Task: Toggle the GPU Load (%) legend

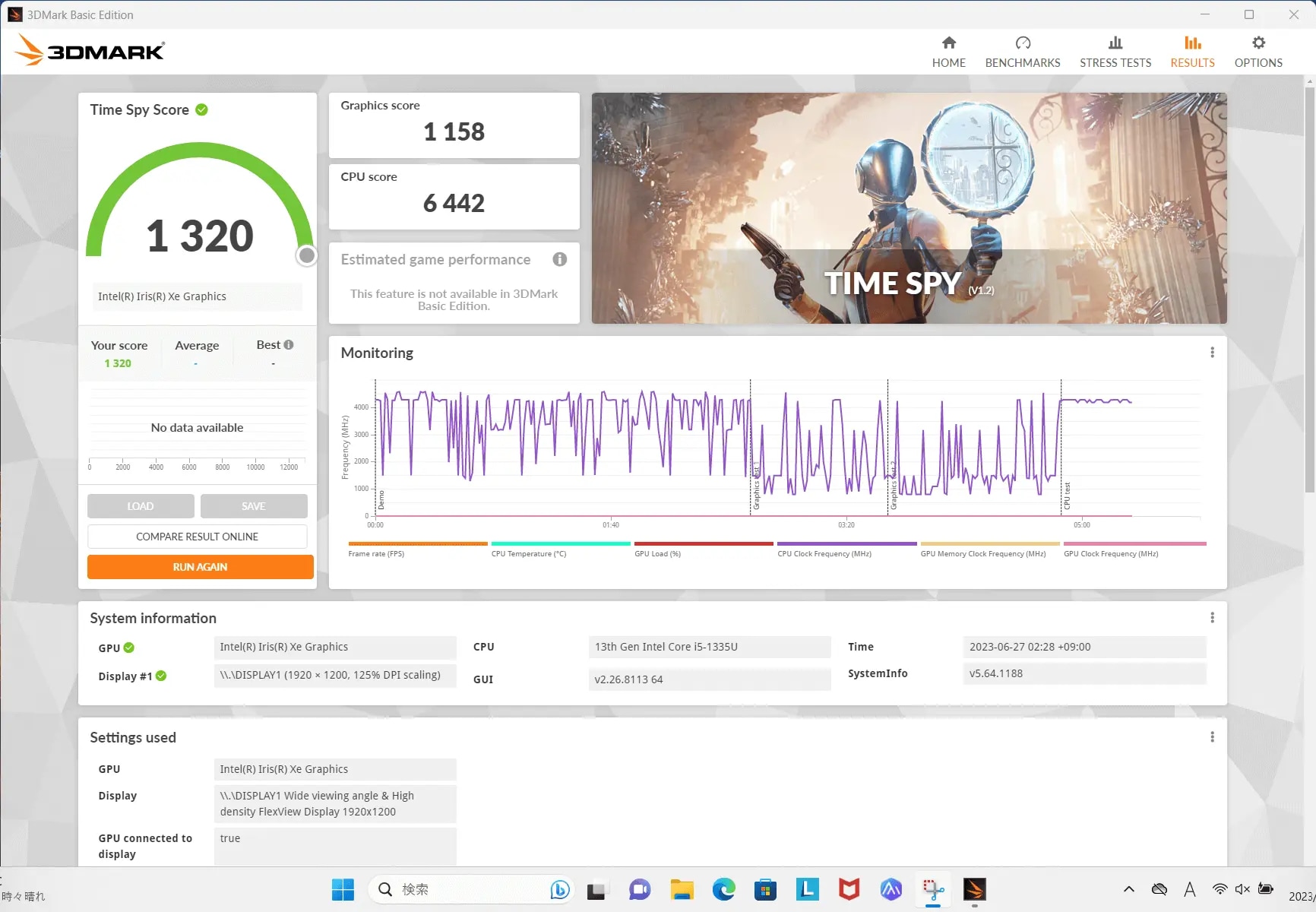Action: coord(704,549)
